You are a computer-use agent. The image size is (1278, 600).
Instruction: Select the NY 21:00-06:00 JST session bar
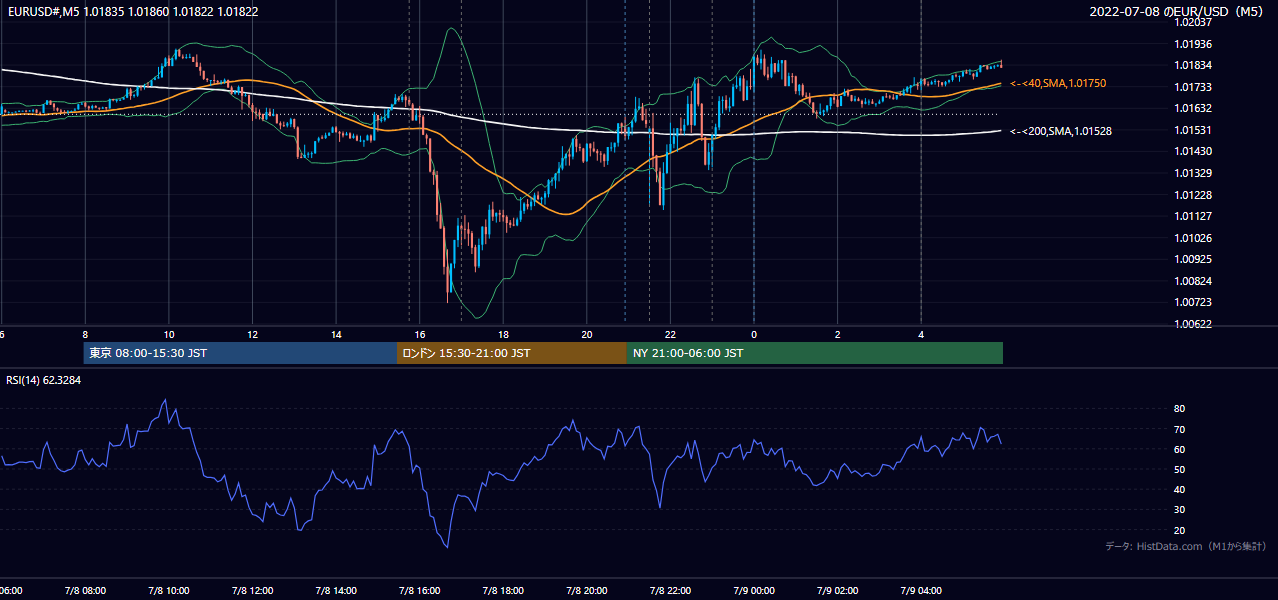pos(815,353)
